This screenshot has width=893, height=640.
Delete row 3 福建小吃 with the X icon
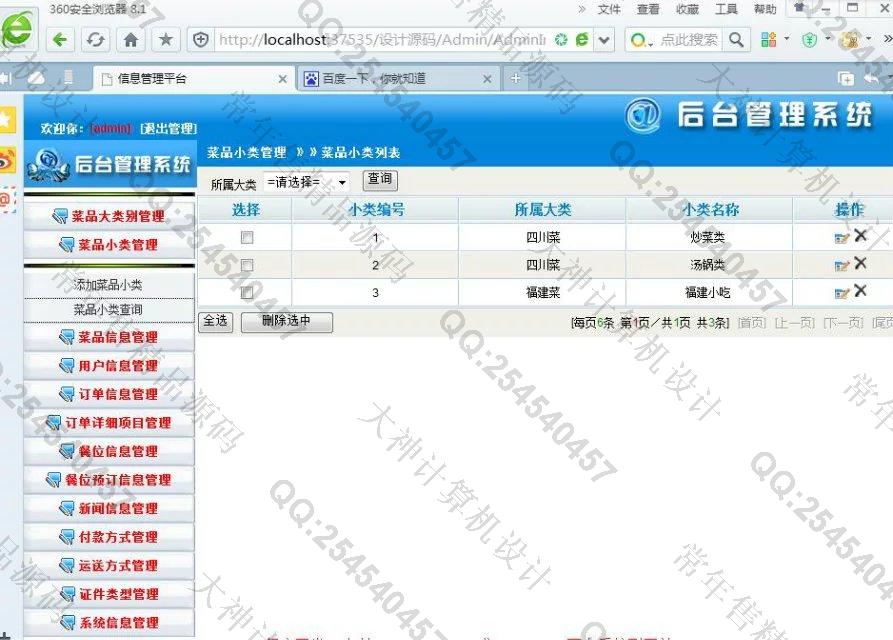[860, 292]
